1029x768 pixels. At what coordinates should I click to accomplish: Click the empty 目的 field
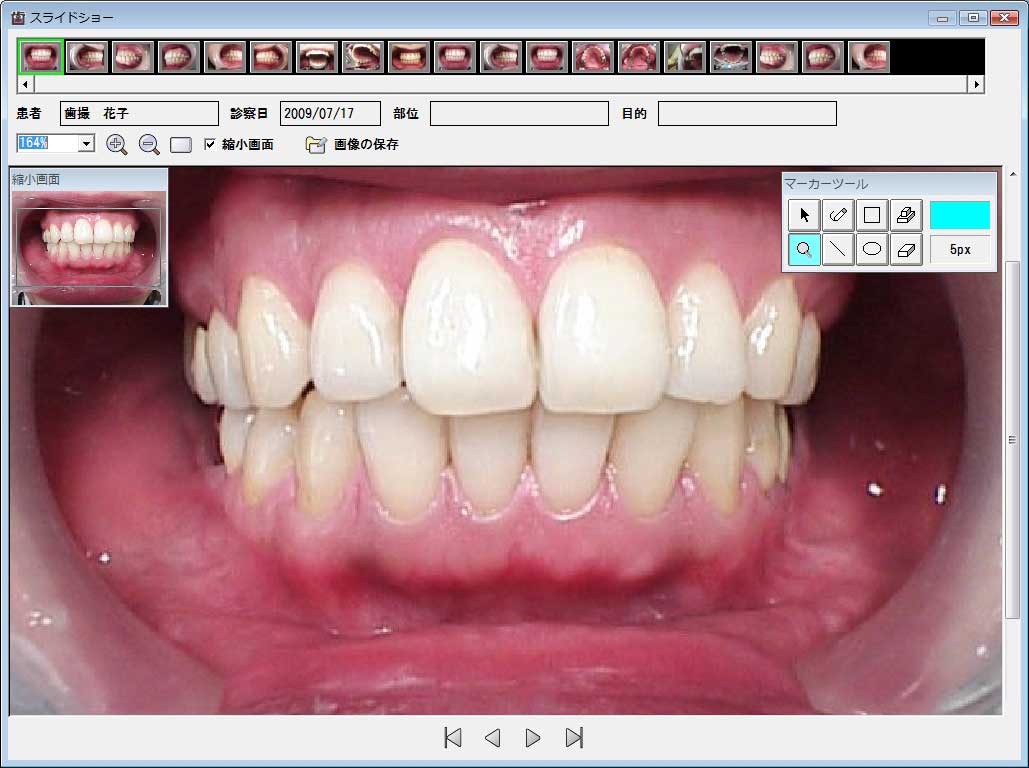coord(747,113)
